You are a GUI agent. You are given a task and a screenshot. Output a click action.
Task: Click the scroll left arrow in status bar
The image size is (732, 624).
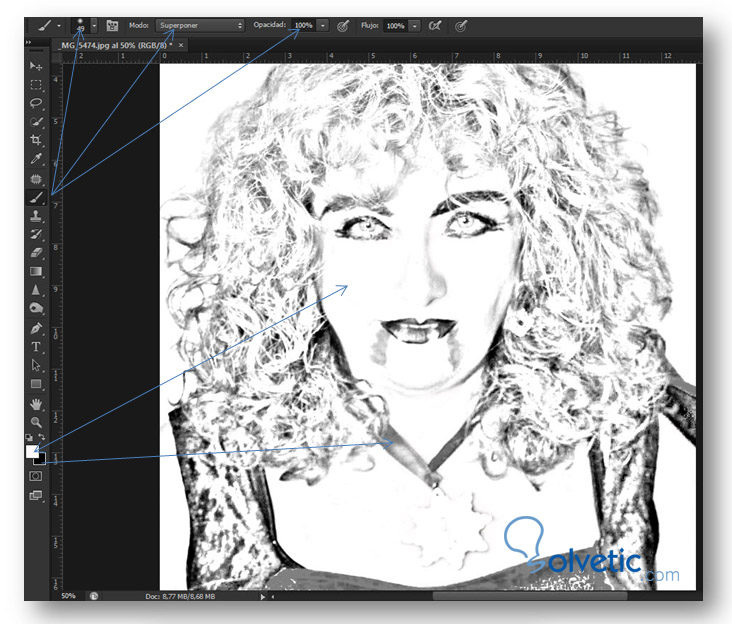273,596
